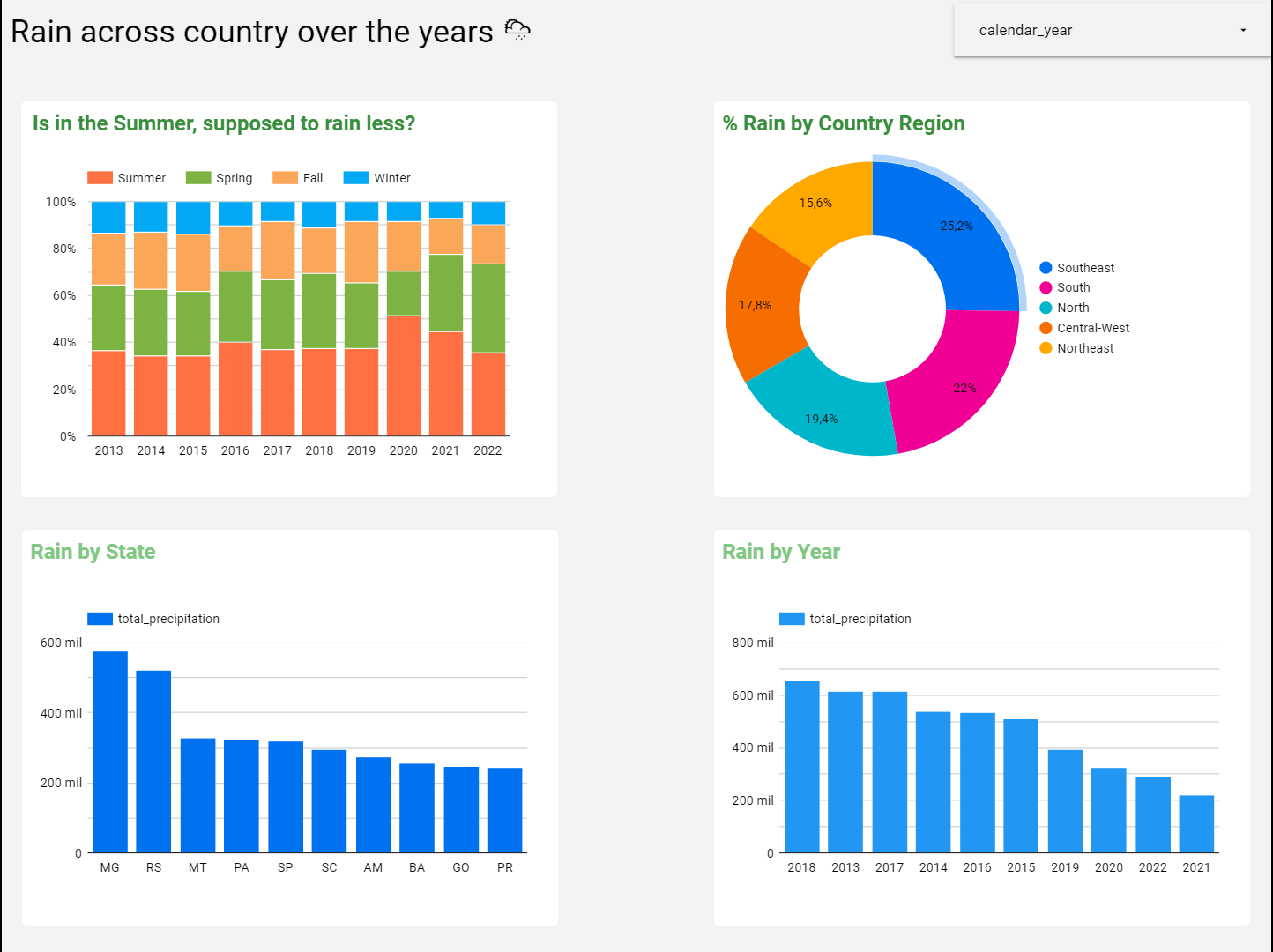
Task: Click the 2018 bar in Rain by Year
Action: [x=801, y=767]
